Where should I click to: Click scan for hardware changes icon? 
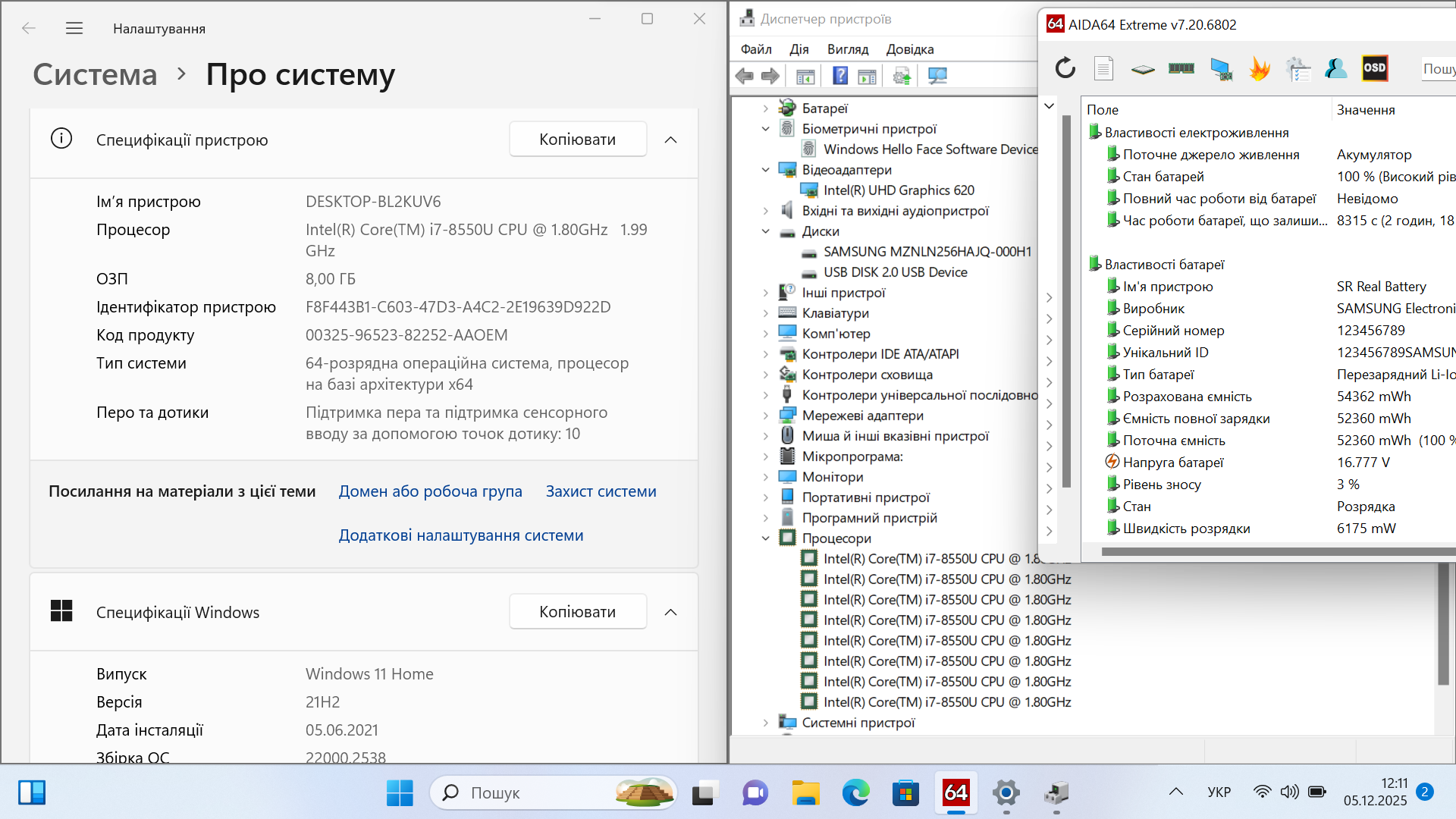click(937, 76)
